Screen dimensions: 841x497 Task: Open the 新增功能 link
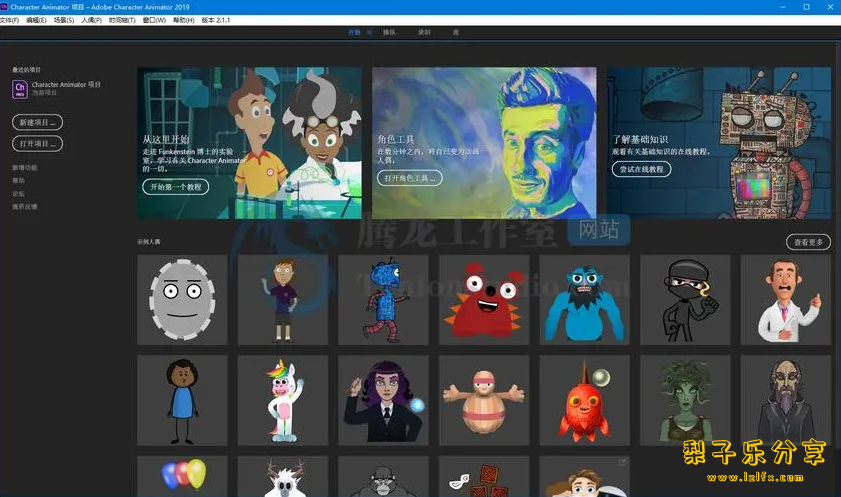[x=25, y=168]
